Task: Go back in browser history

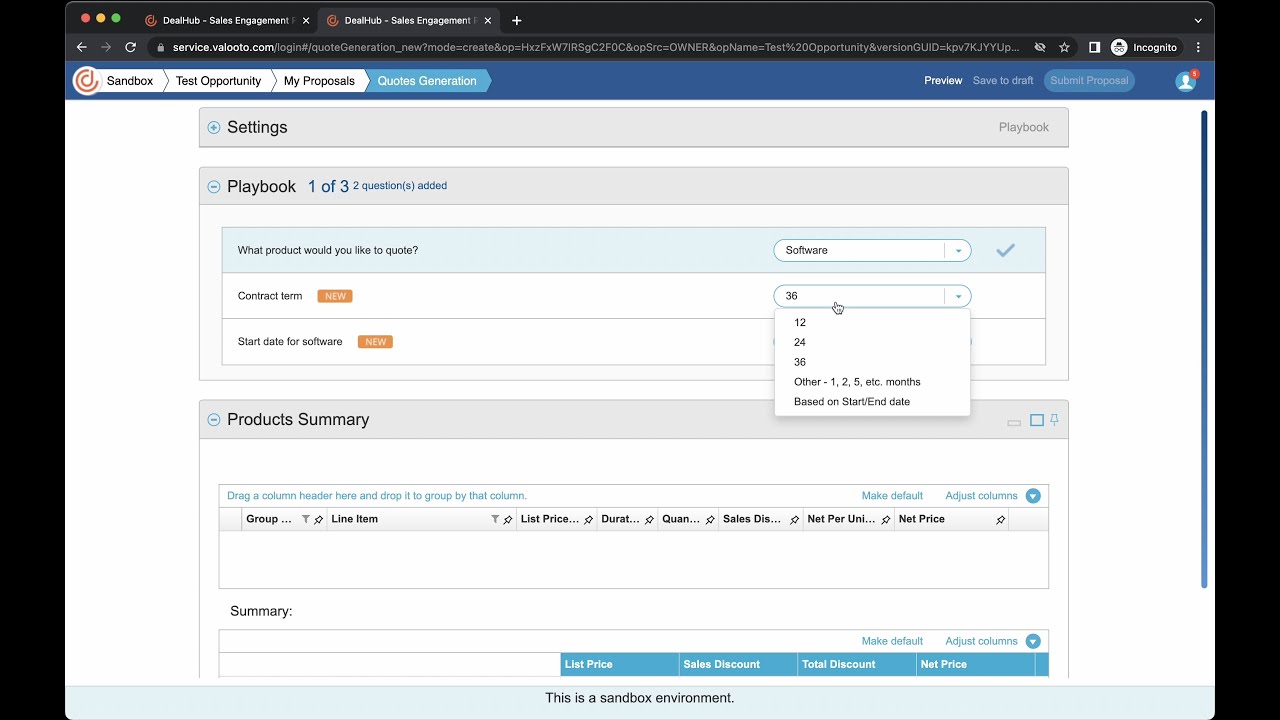Action: click(82, 47)
